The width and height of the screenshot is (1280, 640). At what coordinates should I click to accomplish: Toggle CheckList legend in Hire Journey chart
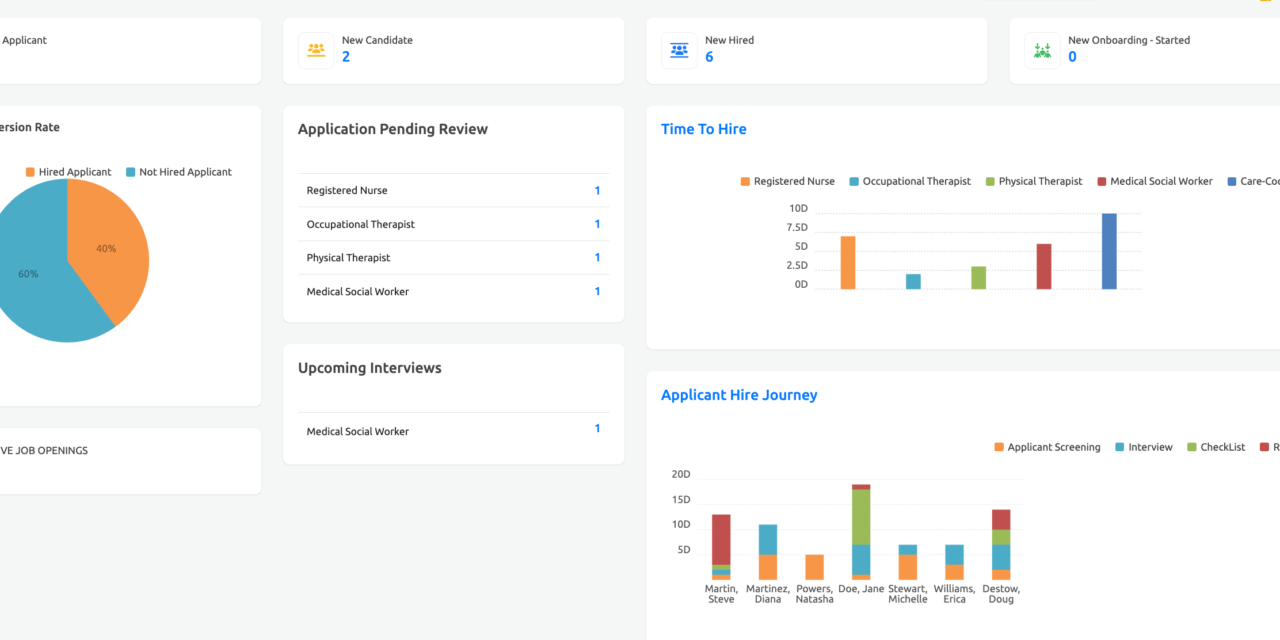(1215, 447)
